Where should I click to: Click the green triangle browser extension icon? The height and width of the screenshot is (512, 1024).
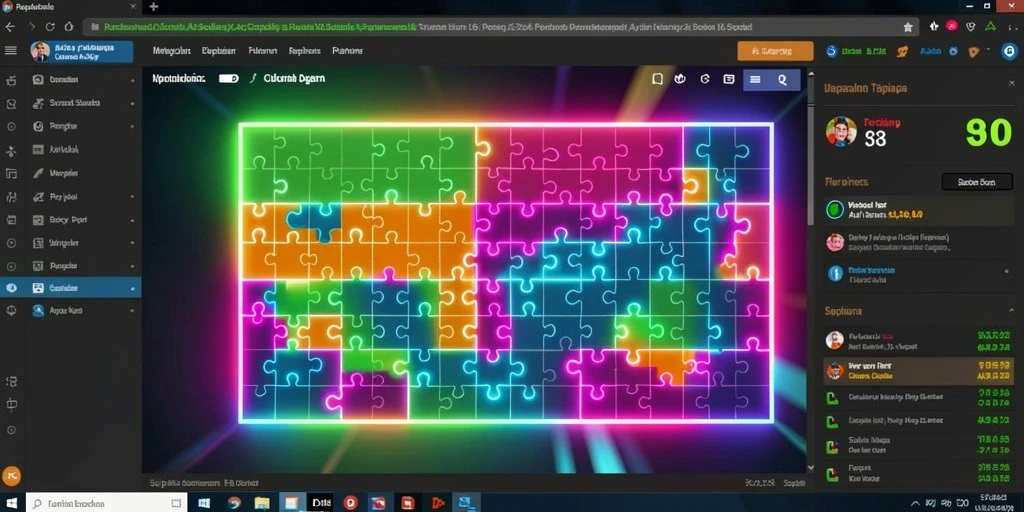(991, 27)
